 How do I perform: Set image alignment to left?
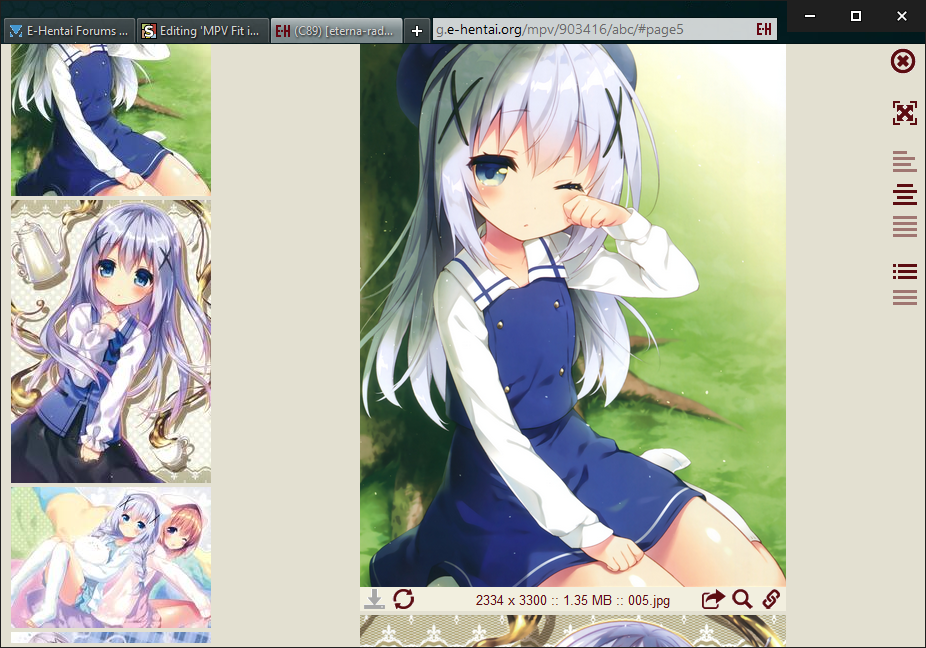point(904,161)
